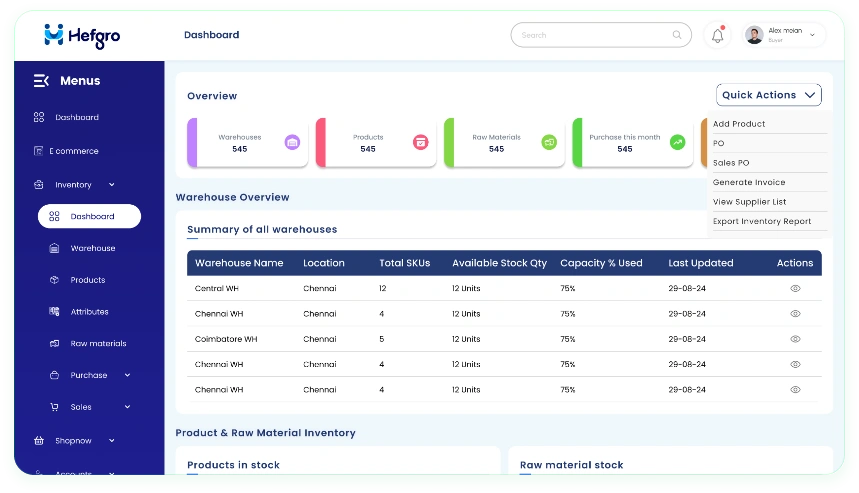The width and height of the screenshot is (859, 493).
Task: Click the Raw Materials card icon
Action: [549, 142]
